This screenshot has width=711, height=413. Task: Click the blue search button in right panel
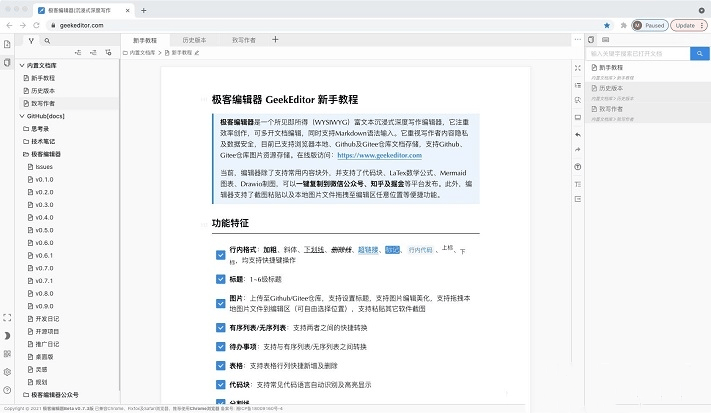coord(701,53)
